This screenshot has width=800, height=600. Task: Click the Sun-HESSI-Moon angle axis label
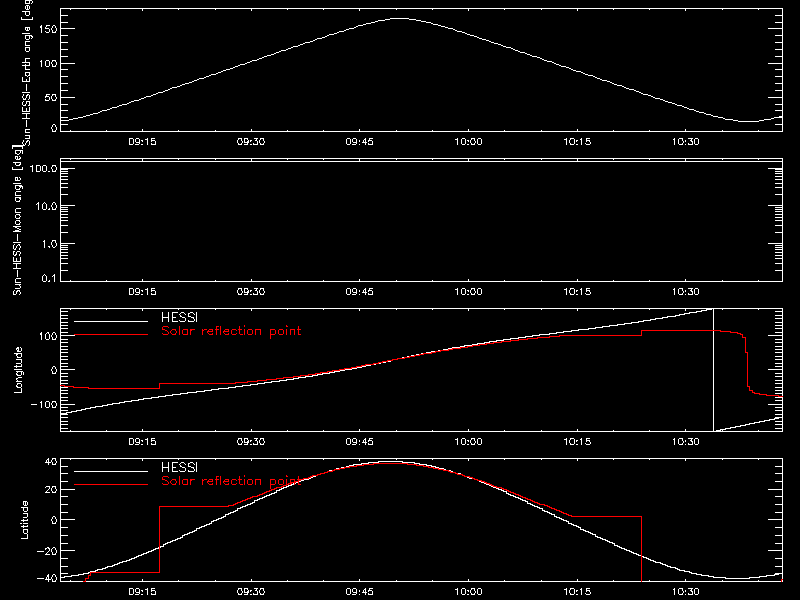(x=17, y=220)
